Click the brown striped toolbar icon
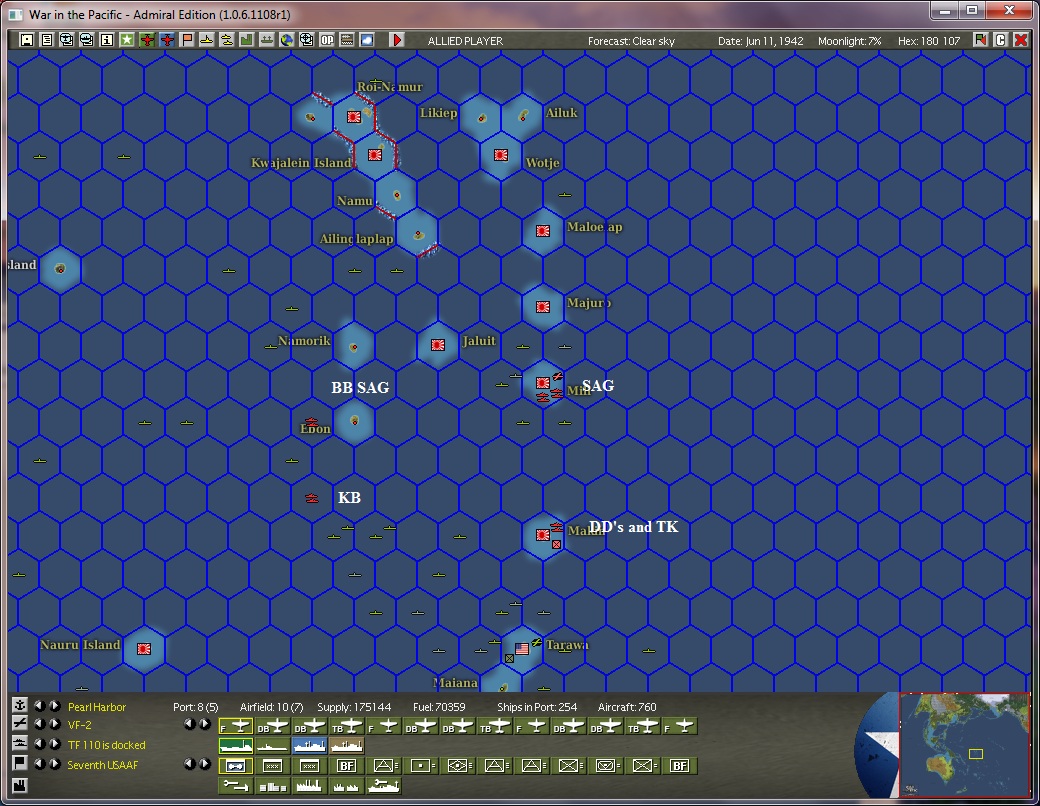 tap(347, 40)
